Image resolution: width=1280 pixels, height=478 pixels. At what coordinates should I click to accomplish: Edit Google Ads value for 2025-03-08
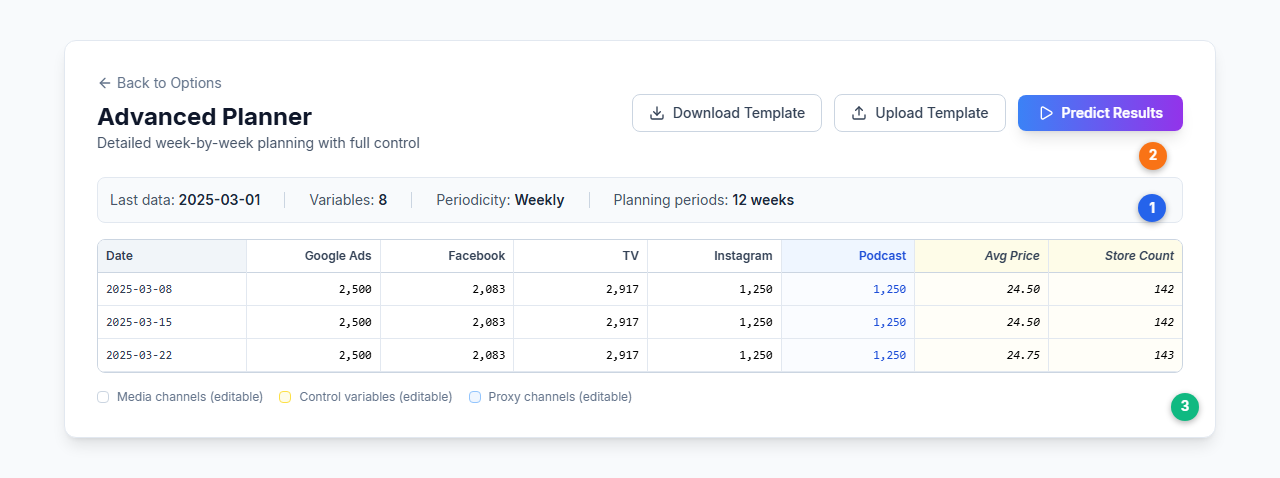(x=314, y=289)
